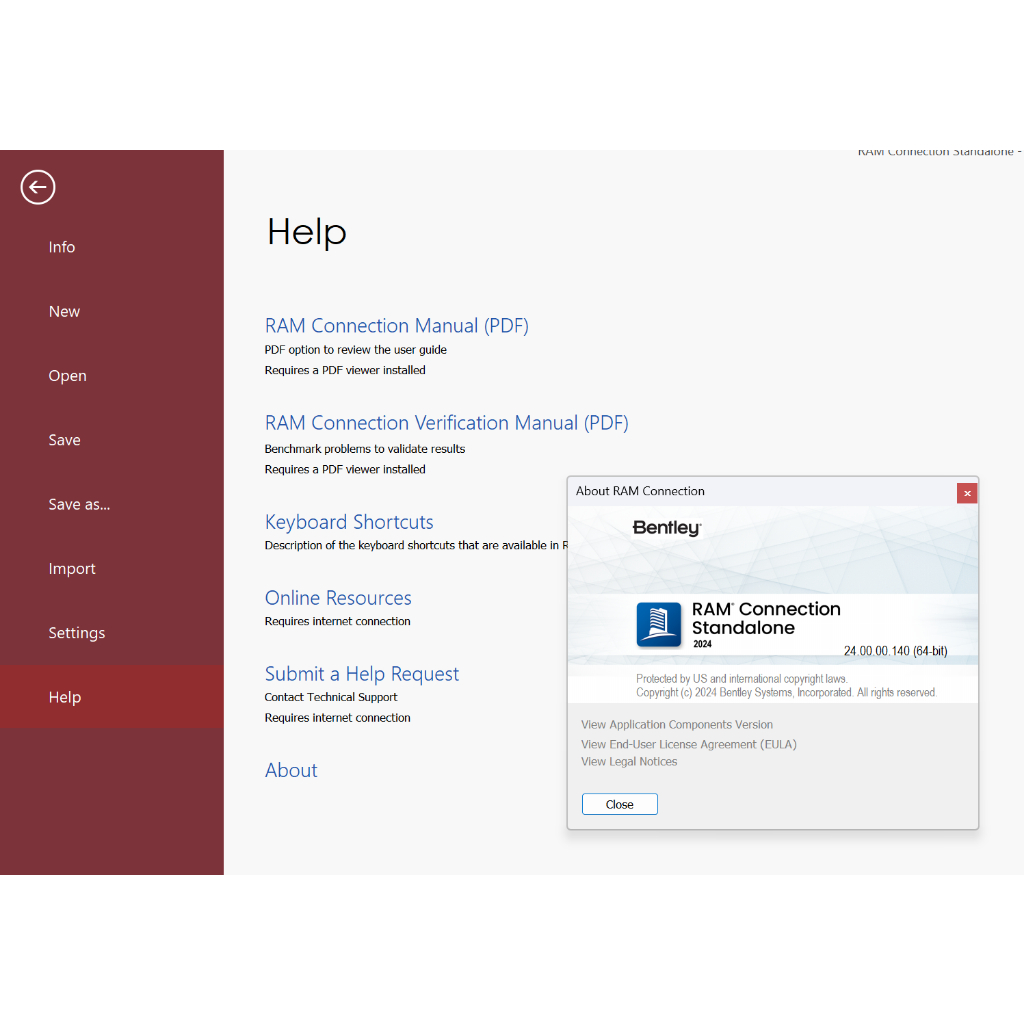Click the About link
1024x1024 pixels.
pos(291,770)
